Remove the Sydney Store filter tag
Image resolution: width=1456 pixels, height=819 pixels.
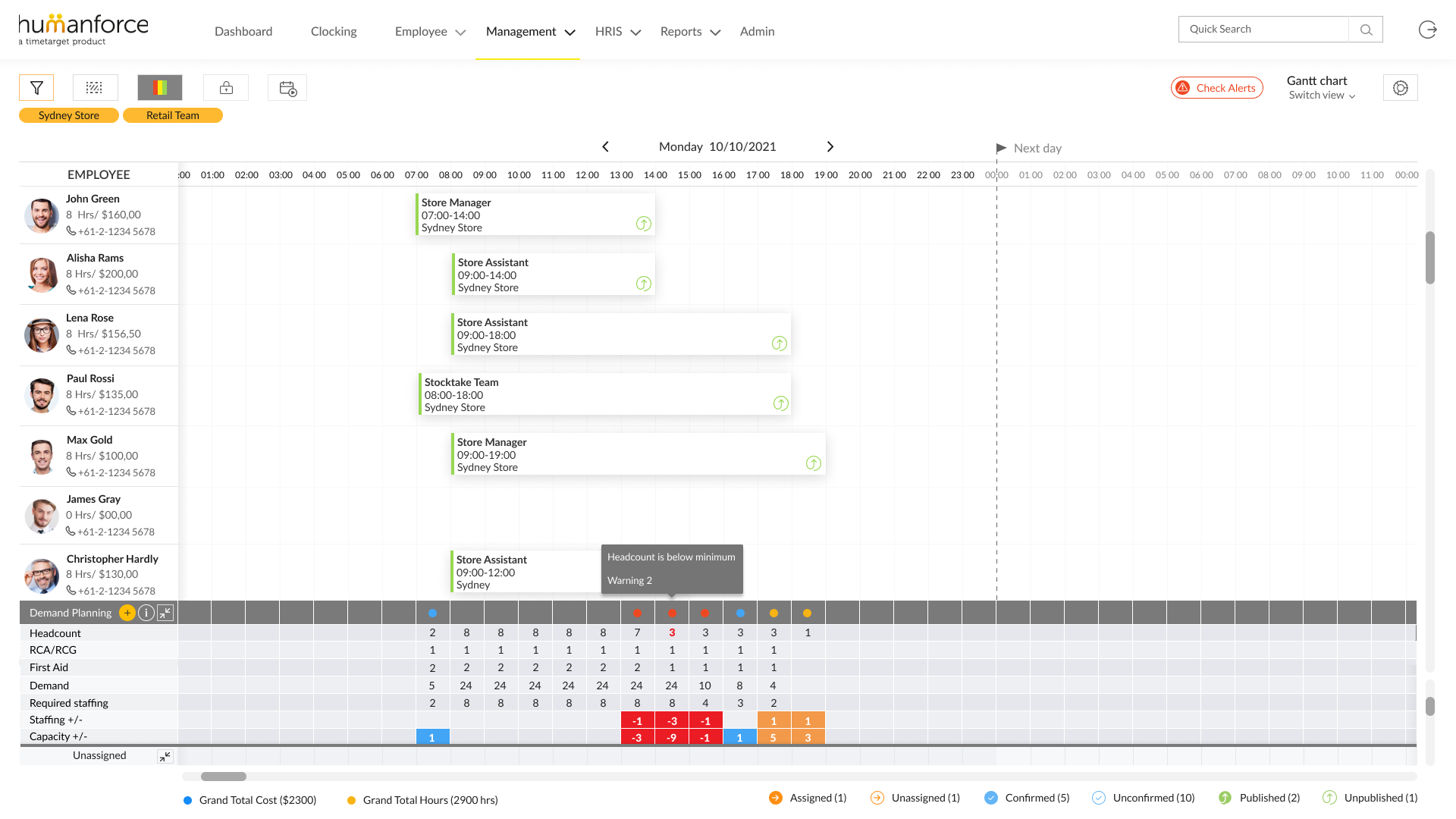(x=69, y=115)
